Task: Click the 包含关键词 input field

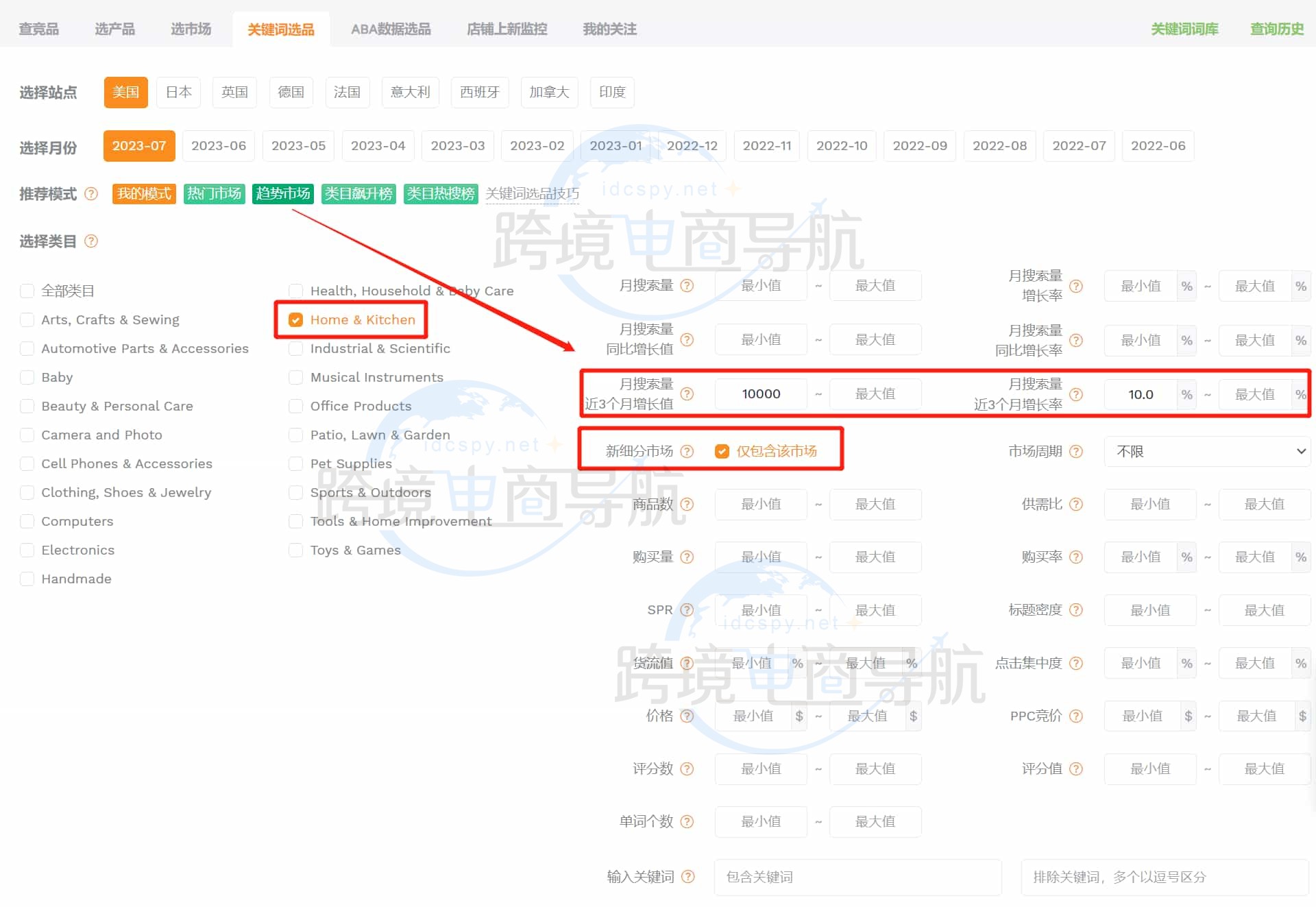Action: click(x=857, y=878)
